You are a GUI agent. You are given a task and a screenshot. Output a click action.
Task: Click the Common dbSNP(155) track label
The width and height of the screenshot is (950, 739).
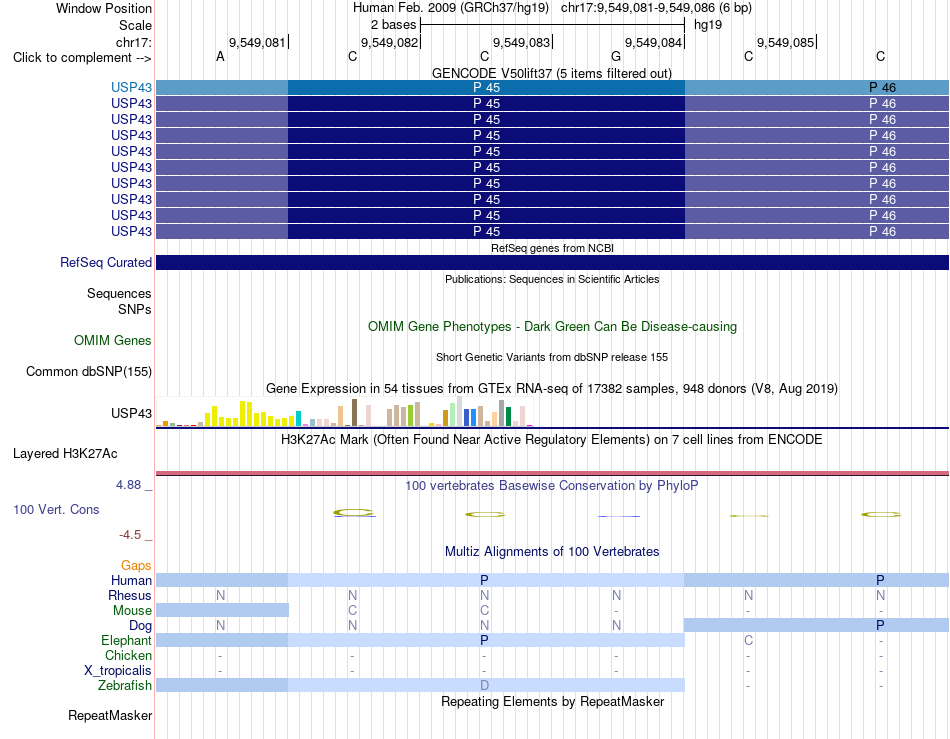(x=88, y=371)
